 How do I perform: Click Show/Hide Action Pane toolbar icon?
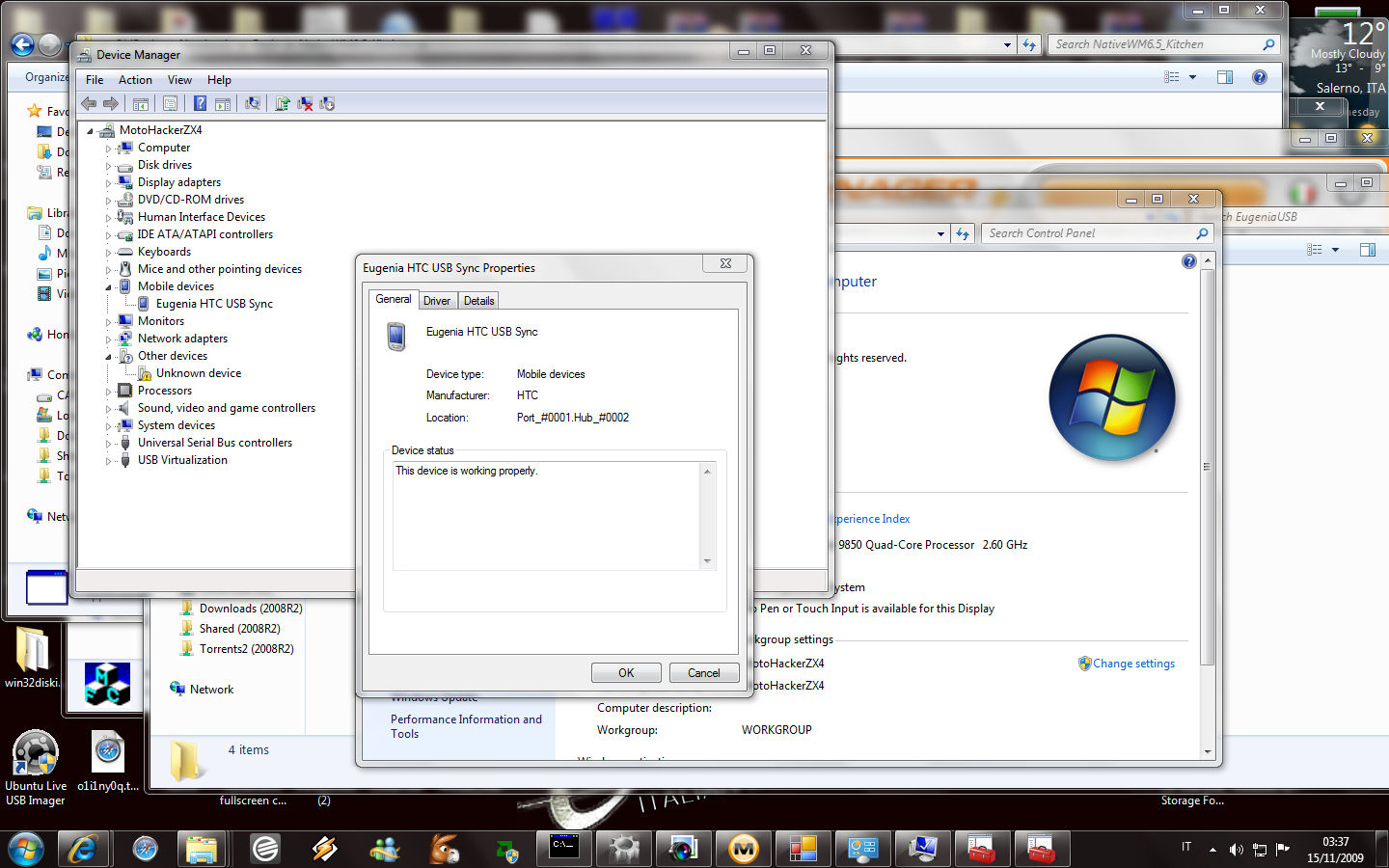click(223, 103)
